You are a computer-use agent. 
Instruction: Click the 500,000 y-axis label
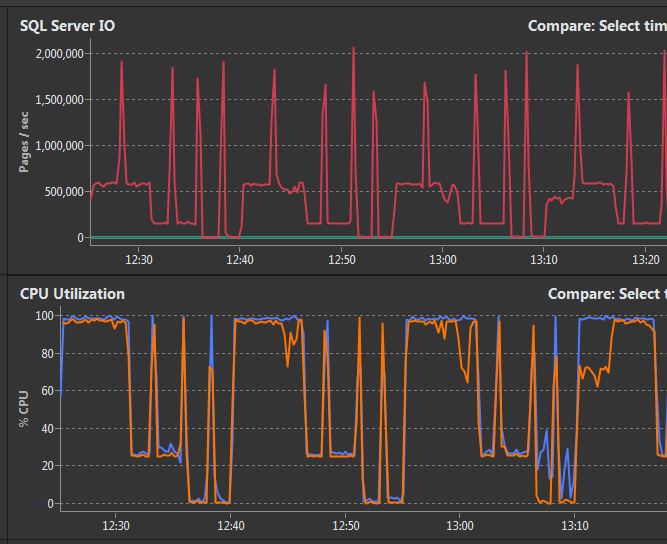64,192
